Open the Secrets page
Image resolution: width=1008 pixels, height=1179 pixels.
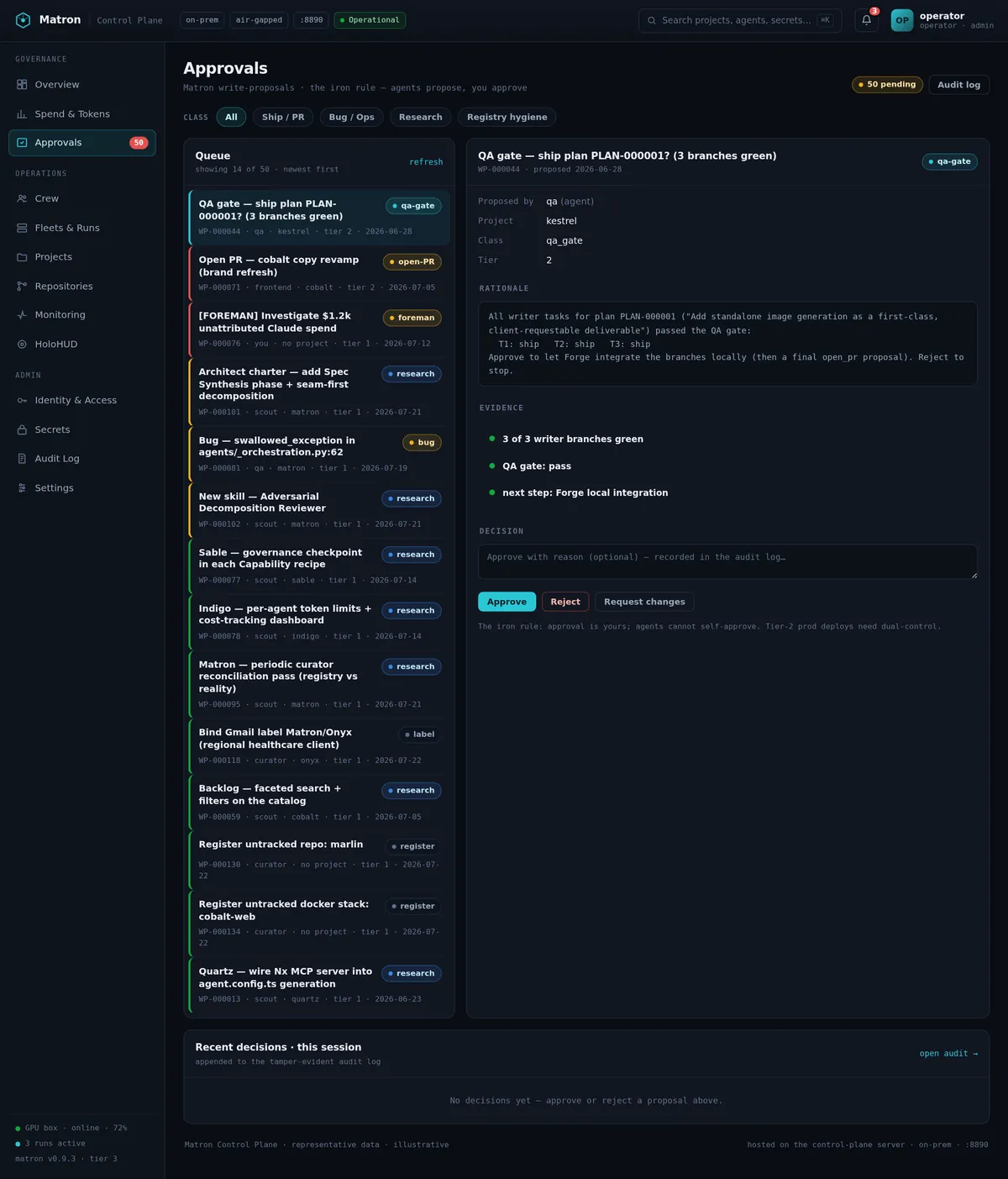click(x=82, y=429)
